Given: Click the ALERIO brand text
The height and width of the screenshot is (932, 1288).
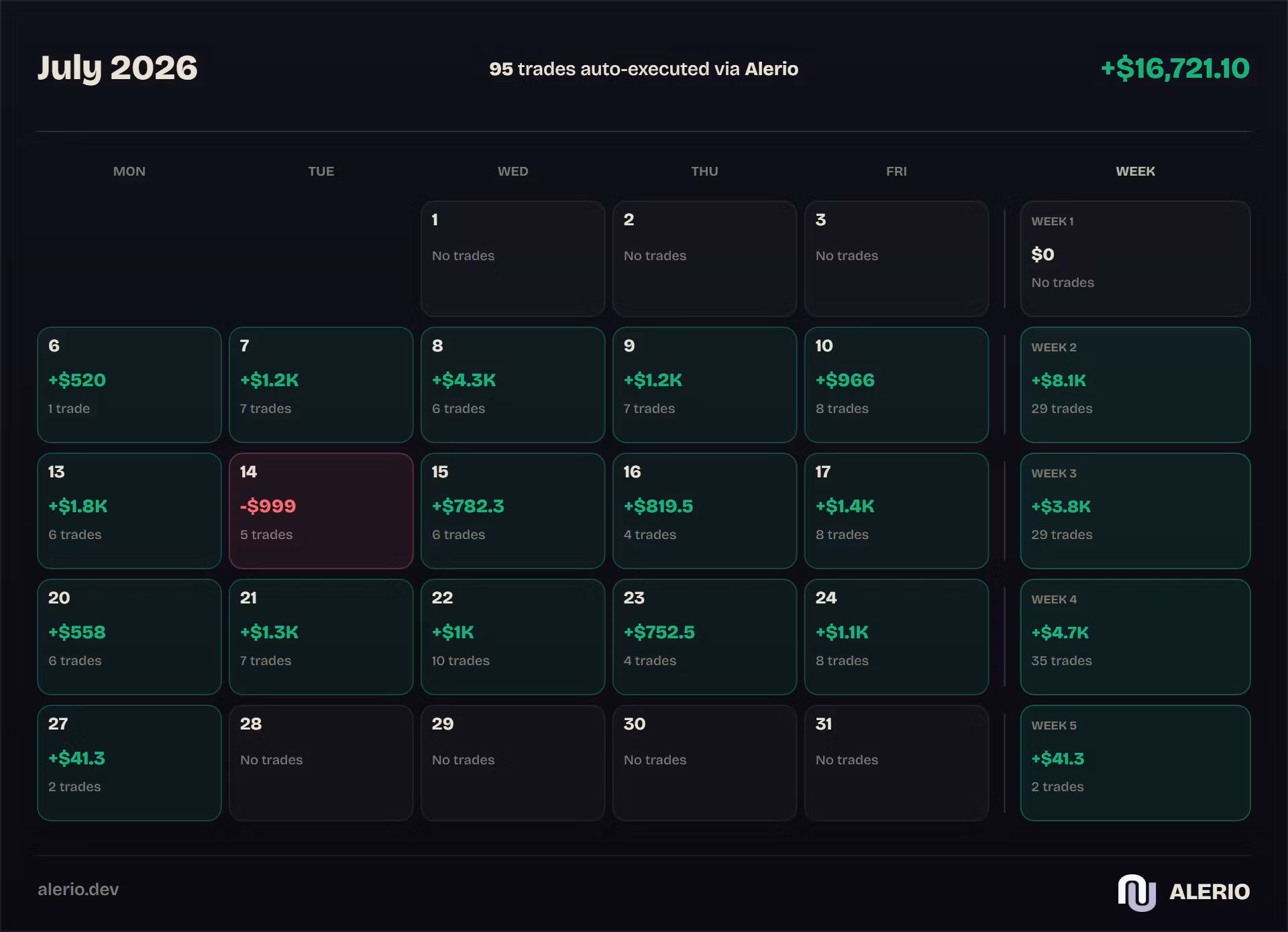Looking at the screenshot, I should click(x=1210, y=892).
